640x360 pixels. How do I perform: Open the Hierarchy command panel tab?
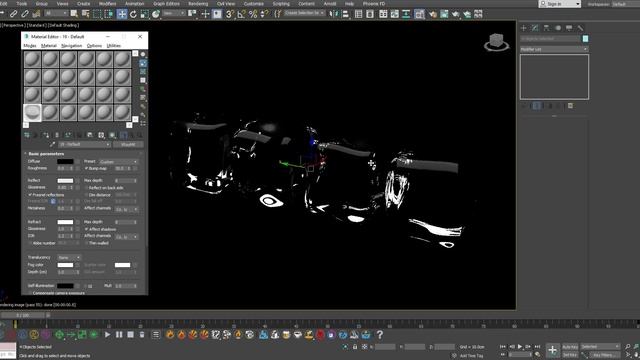tap(546, 28)
